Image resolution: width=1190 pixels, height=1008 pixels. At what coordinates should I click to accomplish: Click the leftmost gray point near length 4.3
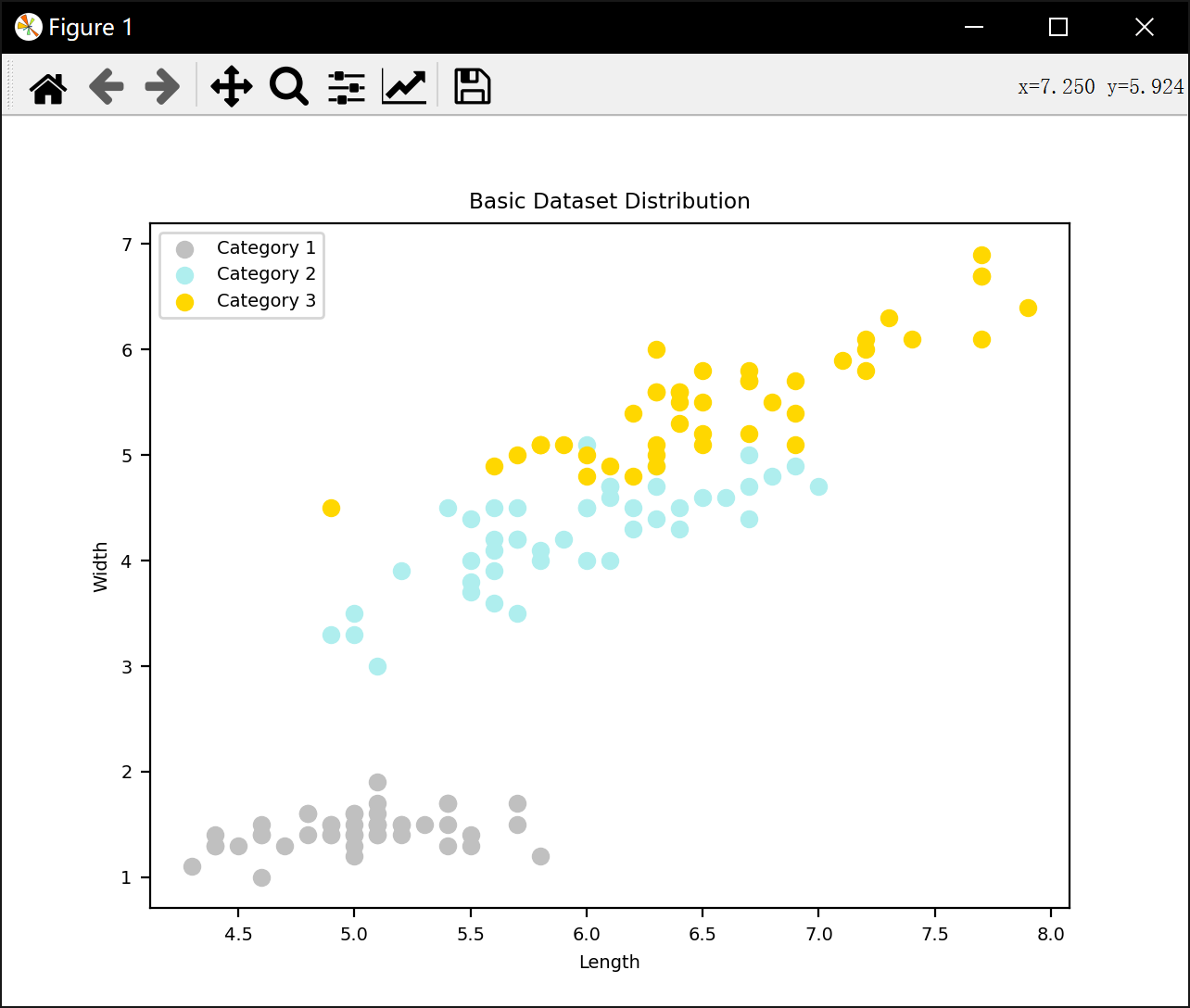click(192, 866)
